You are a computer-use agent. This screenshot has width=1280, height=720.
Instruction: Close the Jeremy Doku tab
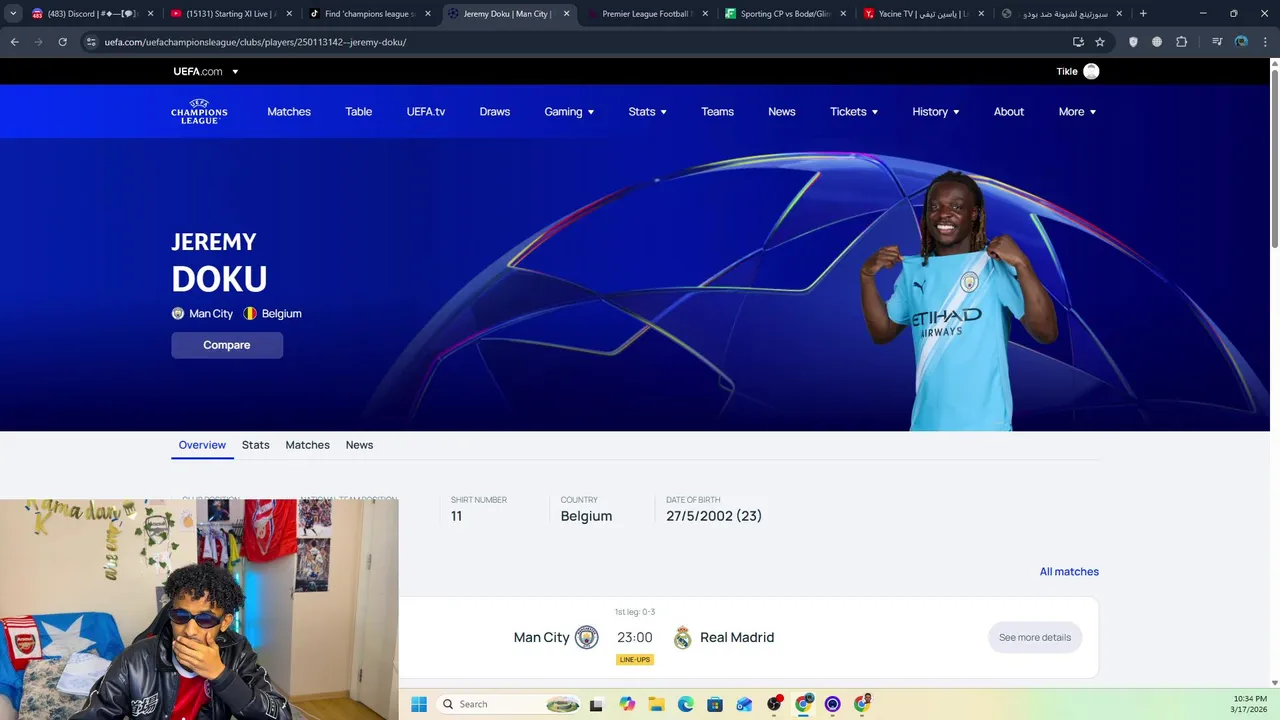coord(566,14)
